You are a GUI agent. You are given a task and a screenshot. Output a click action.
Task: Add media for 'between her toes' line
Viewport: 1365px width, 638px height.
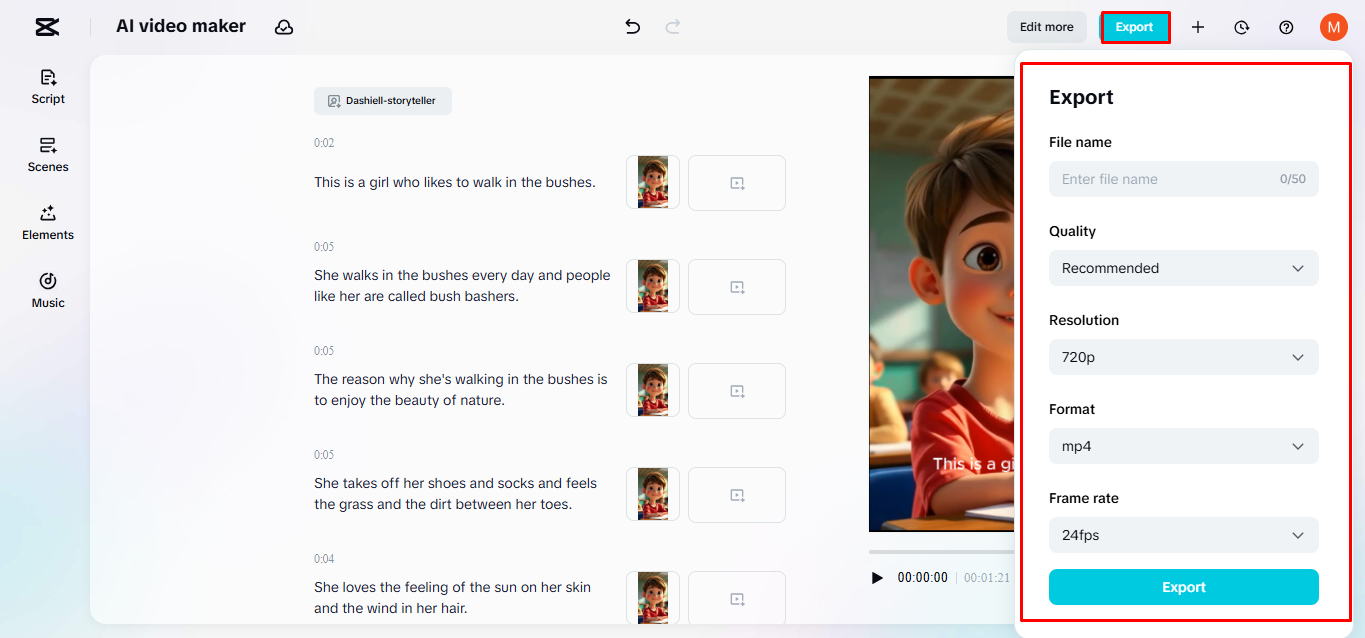737,495
